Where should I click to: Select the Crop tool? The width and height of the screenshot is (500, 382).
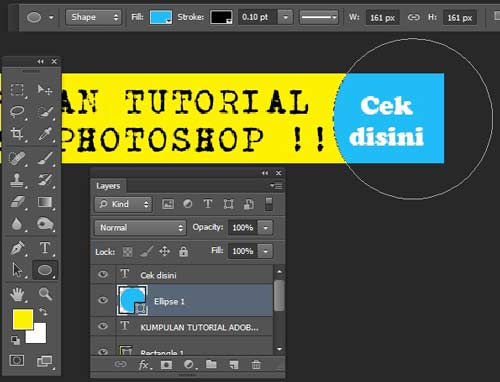coord(17,134)
